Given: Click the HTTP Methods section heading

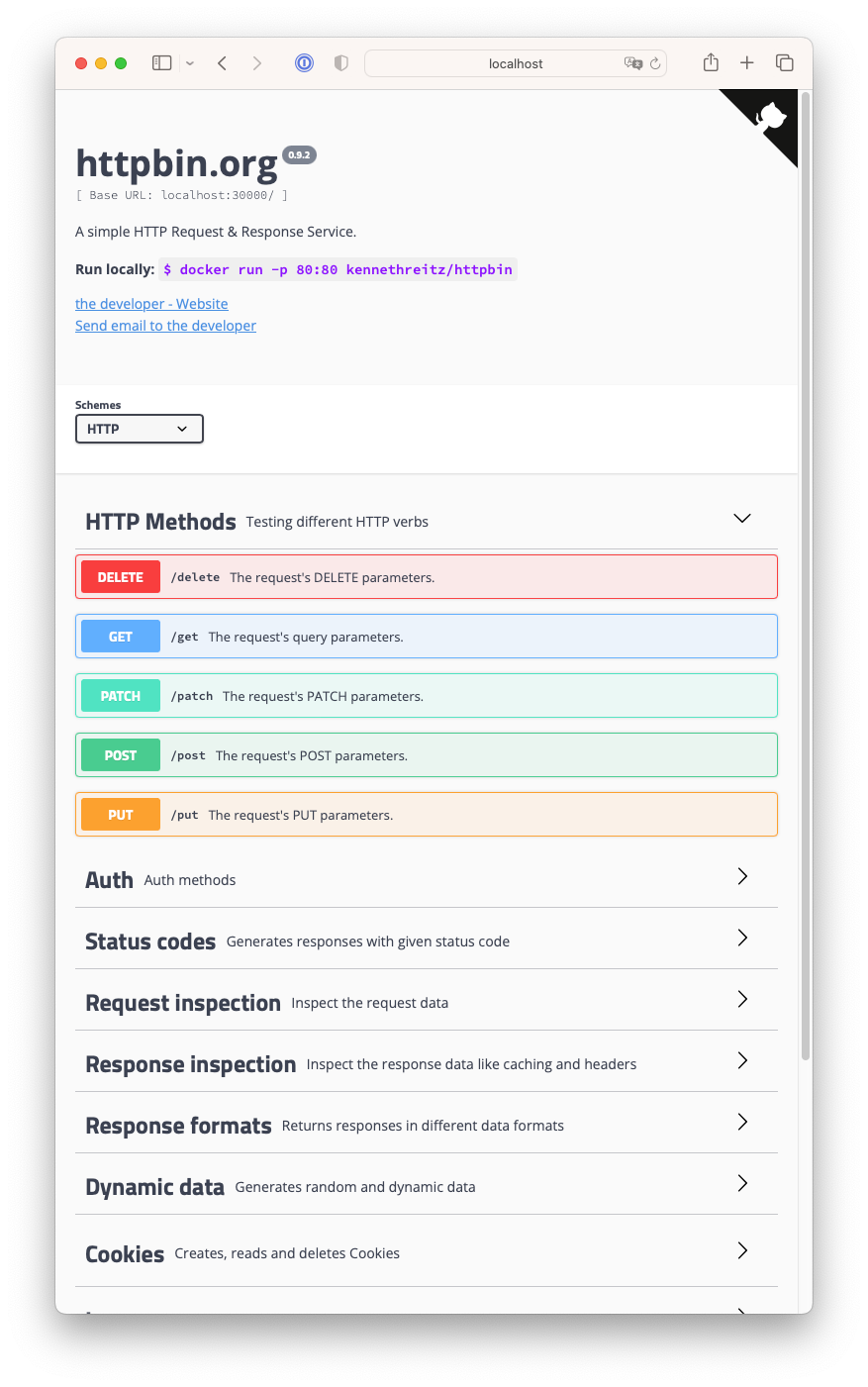Looking at the screenshot, I should click(160, 522).
